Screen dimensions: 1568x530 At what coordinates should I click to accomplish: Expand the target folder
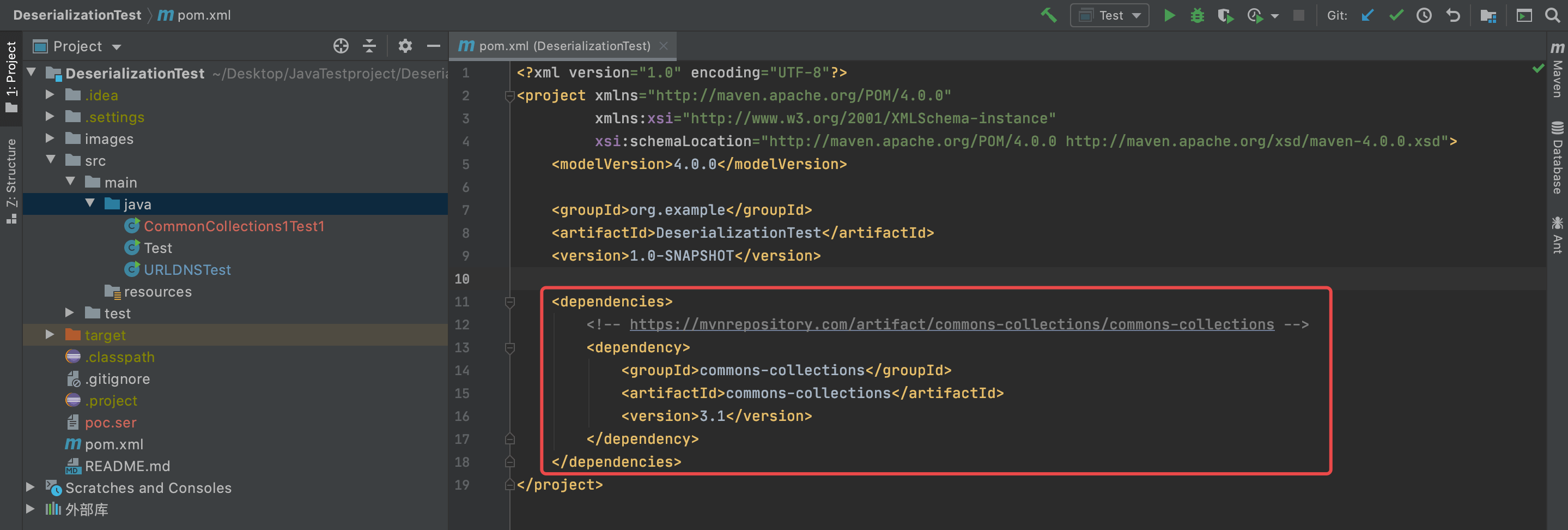(51, 334)
